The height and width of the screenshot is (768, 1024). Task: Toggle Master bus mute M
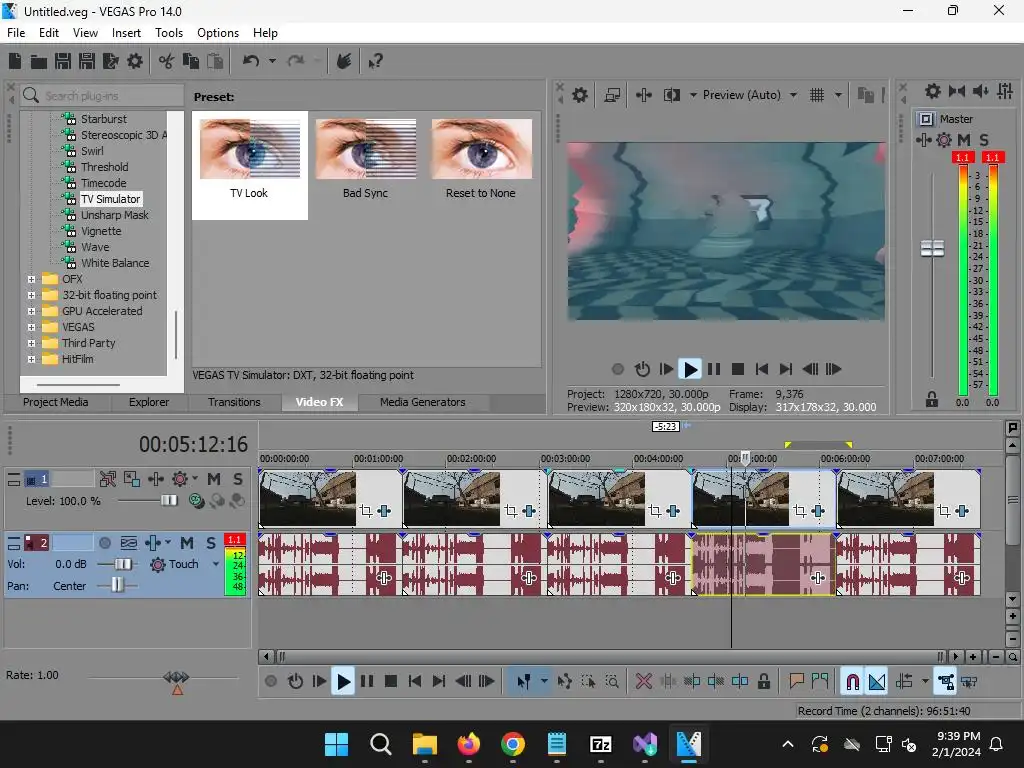(964, 140)
